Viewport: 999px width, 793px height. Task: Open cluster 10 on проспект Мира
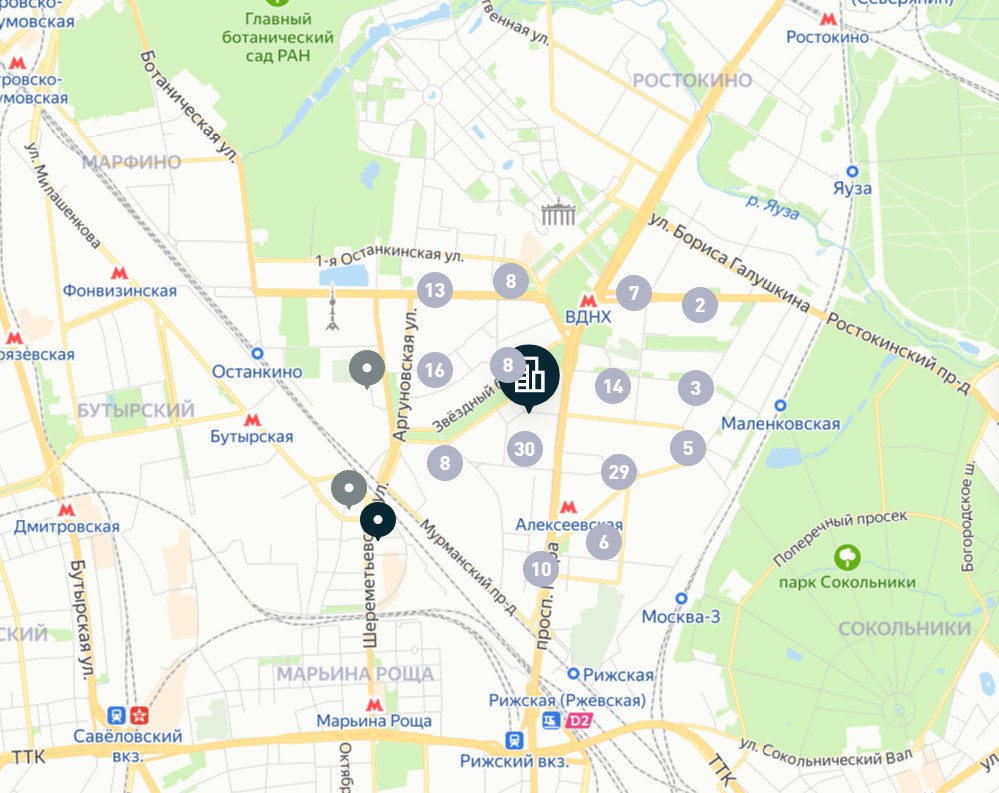click(541, 569)
